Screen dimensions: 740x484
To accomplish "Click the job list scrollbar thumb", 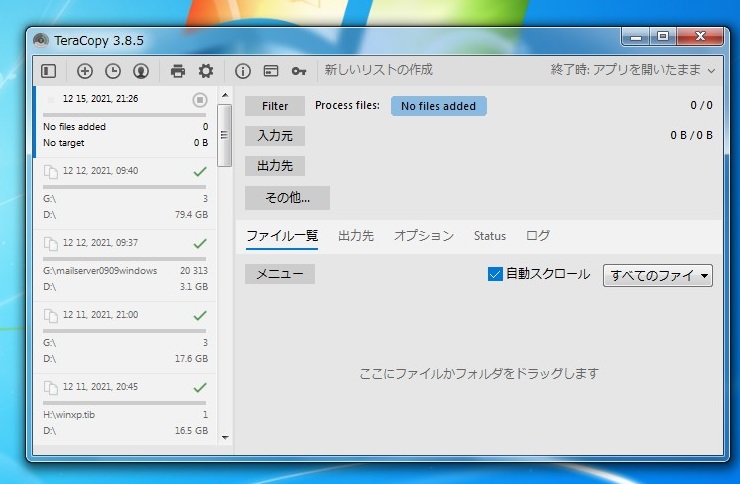I will (225, 135).
